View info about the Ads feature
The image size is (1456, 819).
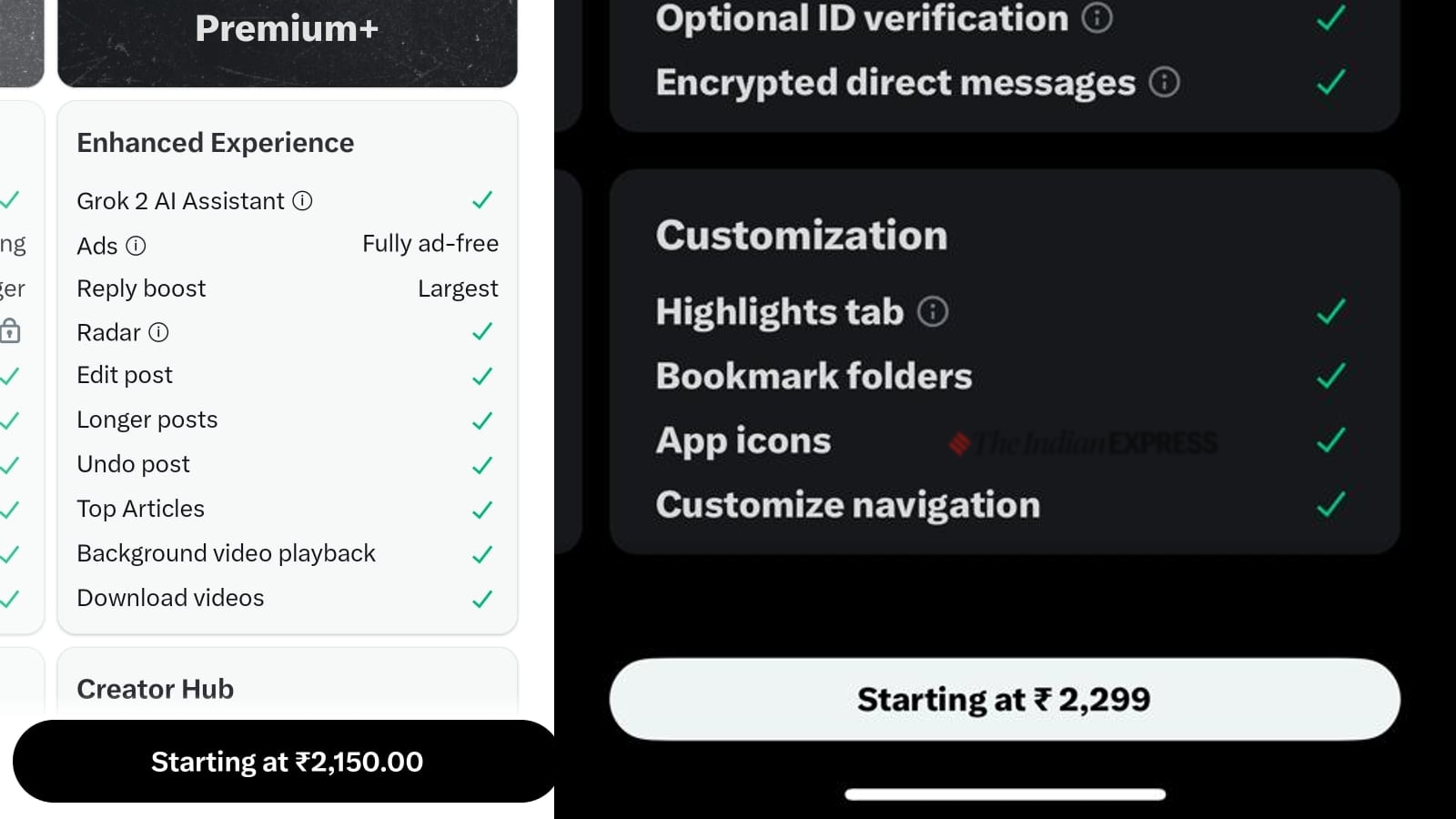click(x=136, y=246)
